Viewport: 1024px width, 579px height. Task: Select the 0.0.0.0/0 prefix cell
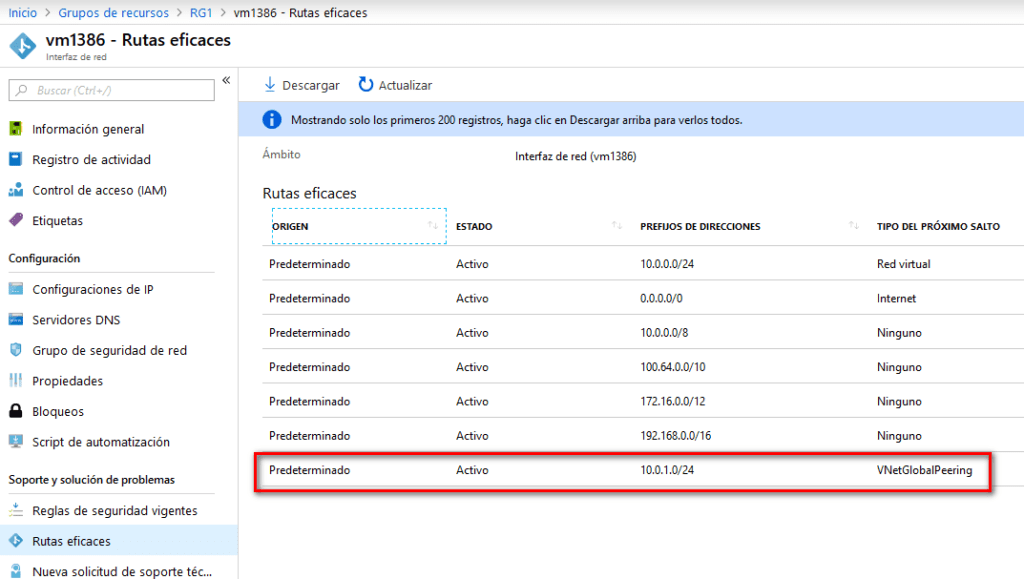click(x=661, y=298)
